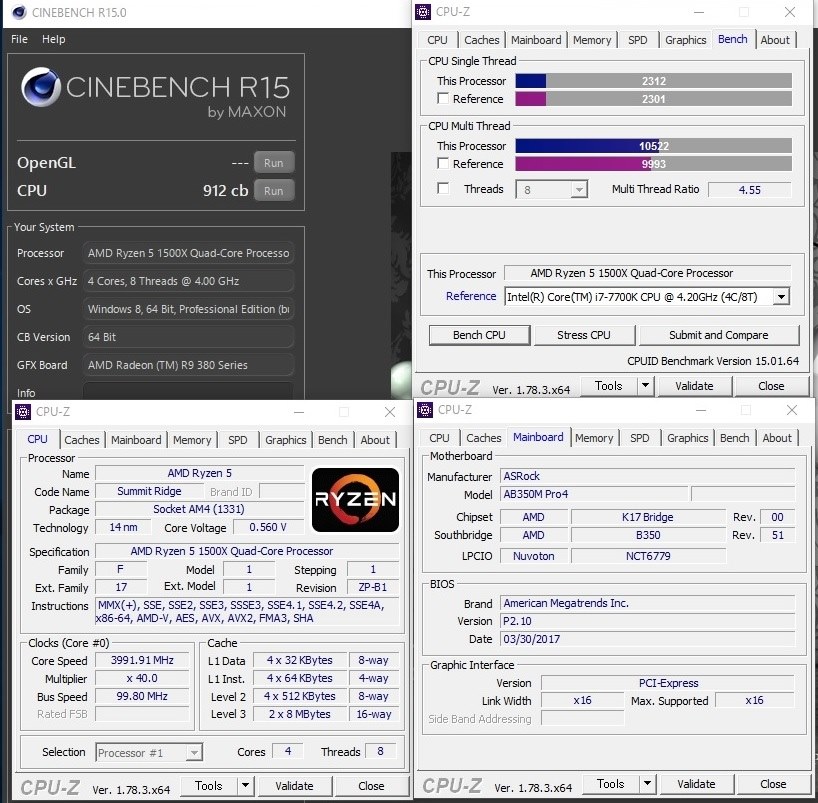Click Submit and Compare button
Viewport: 818px width, 803px height.
[719, 335]
